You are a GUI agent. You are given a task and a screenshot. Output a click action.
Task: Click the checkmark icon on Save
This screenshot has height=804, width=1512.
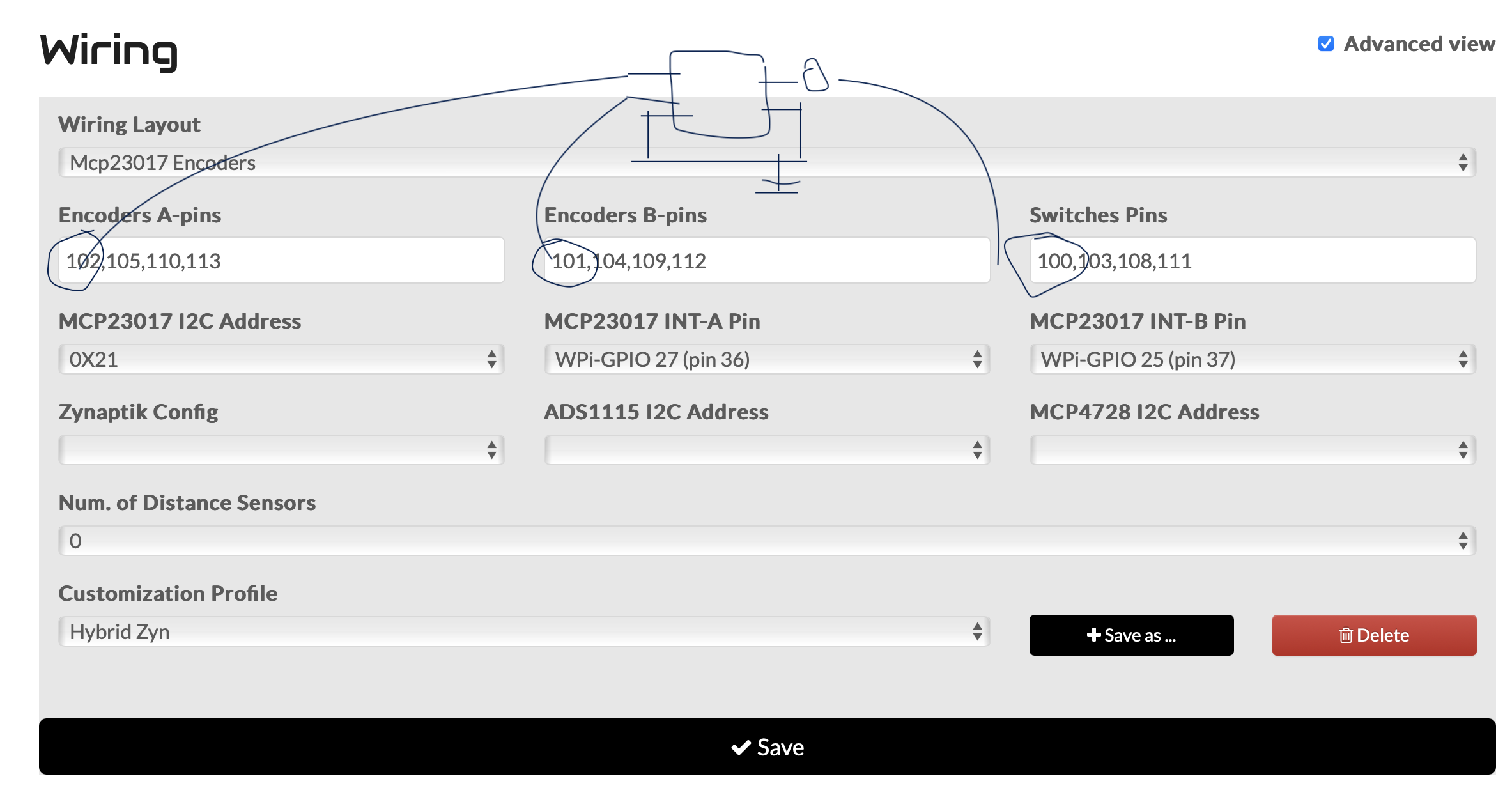coord(741,747)
